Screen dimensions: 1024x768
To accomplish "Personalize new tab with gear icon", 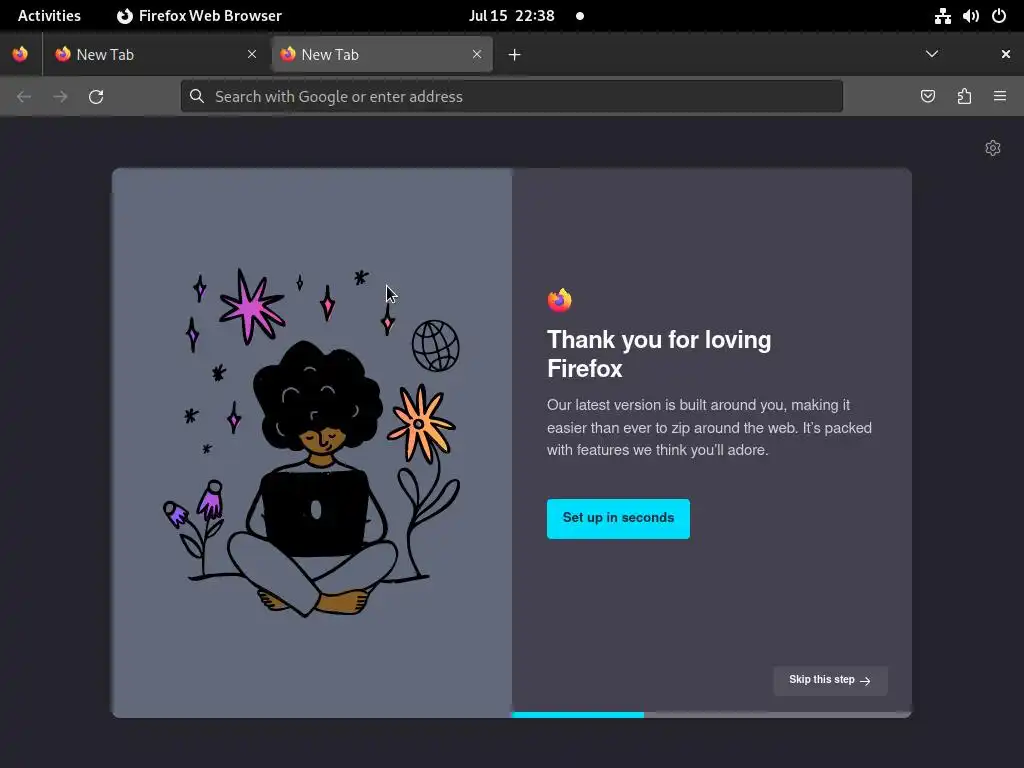I will (x=993, y=148).
